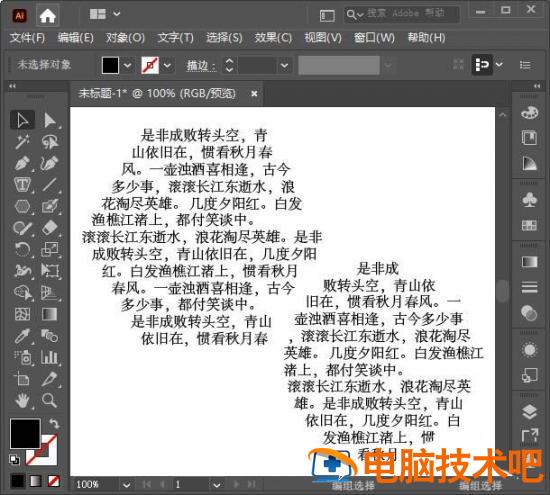Select the Line Segment tool
The width and height of the screenshot is (550, 495).
click(x=50, y=185)
